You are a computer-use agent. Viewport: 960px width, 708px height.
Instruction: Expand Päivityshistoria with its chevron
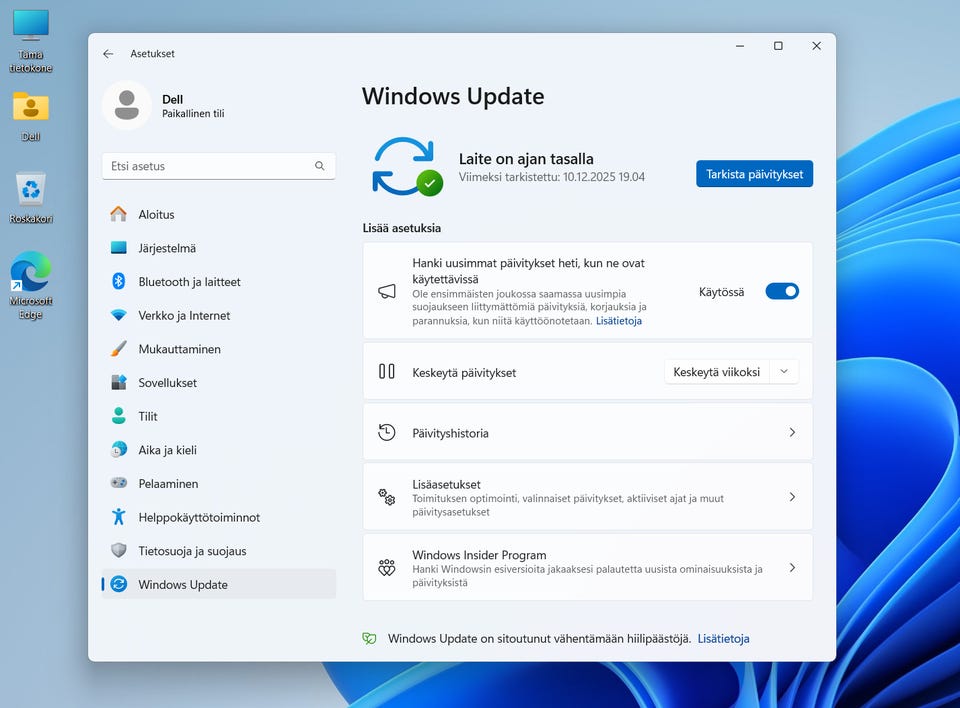coord(792,432)
